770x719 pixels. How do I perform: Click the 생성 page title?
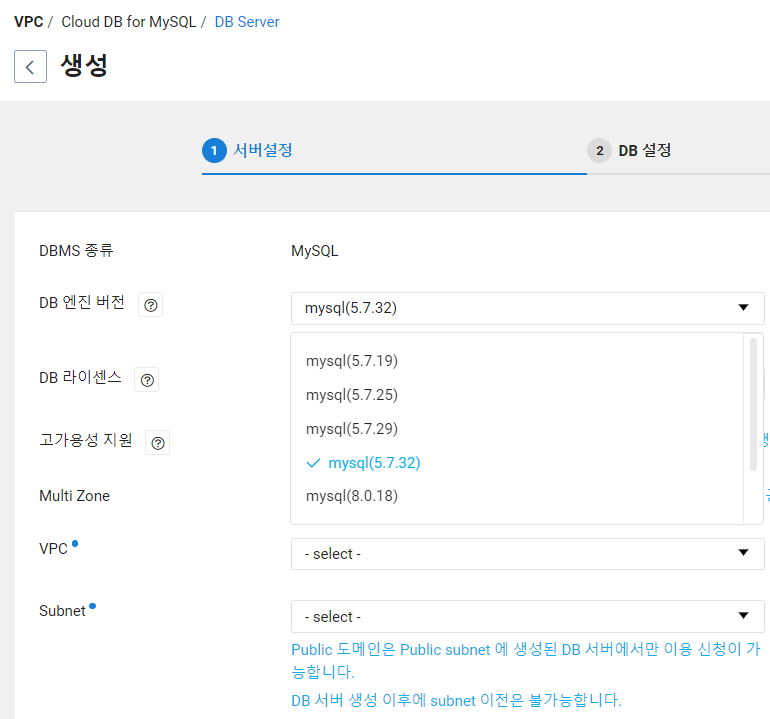84,65
